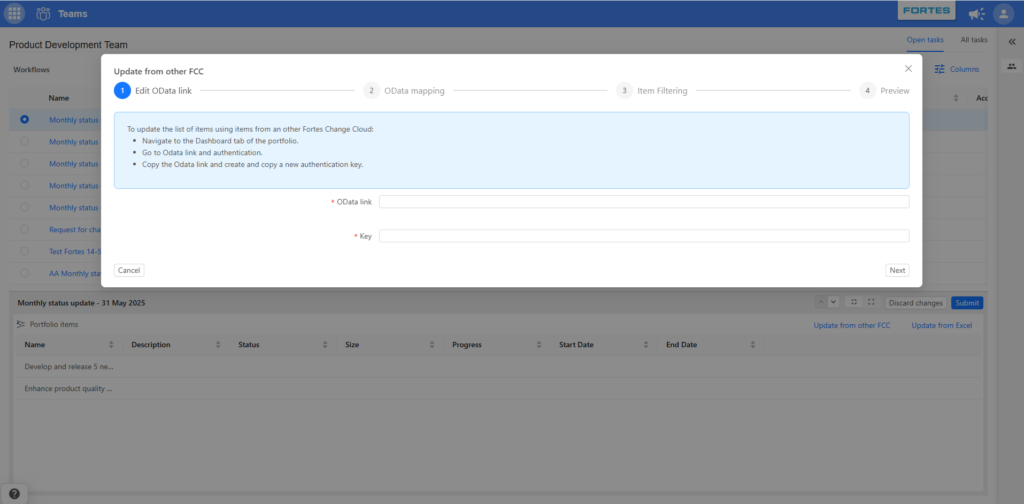Close the Update from other FCC dialog
The image size is (1024, 504).
click(908, 69)
